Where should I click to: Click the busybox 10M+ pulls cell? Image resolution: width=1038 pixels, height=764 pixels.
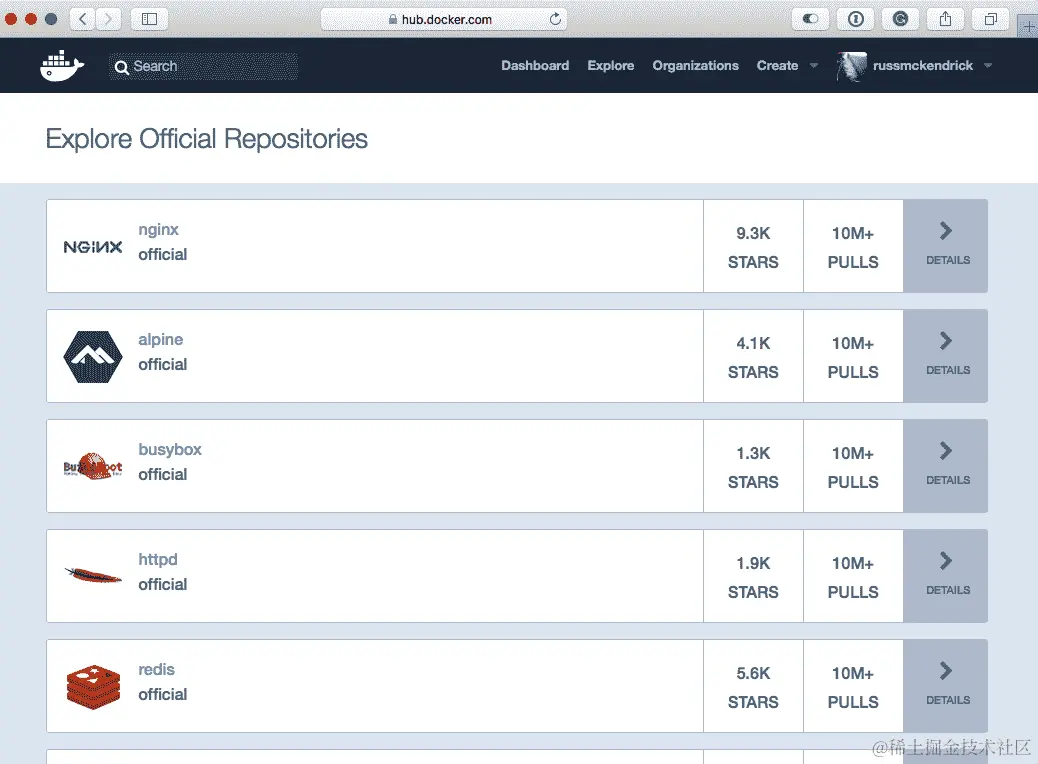853,466
